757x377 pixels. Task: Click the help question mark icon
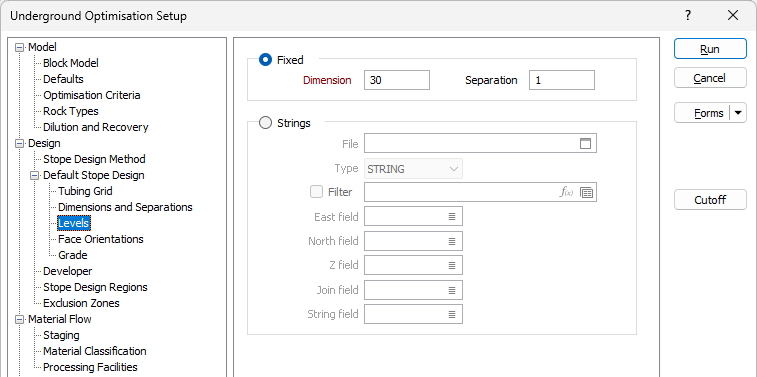click(x=688, y=15)
